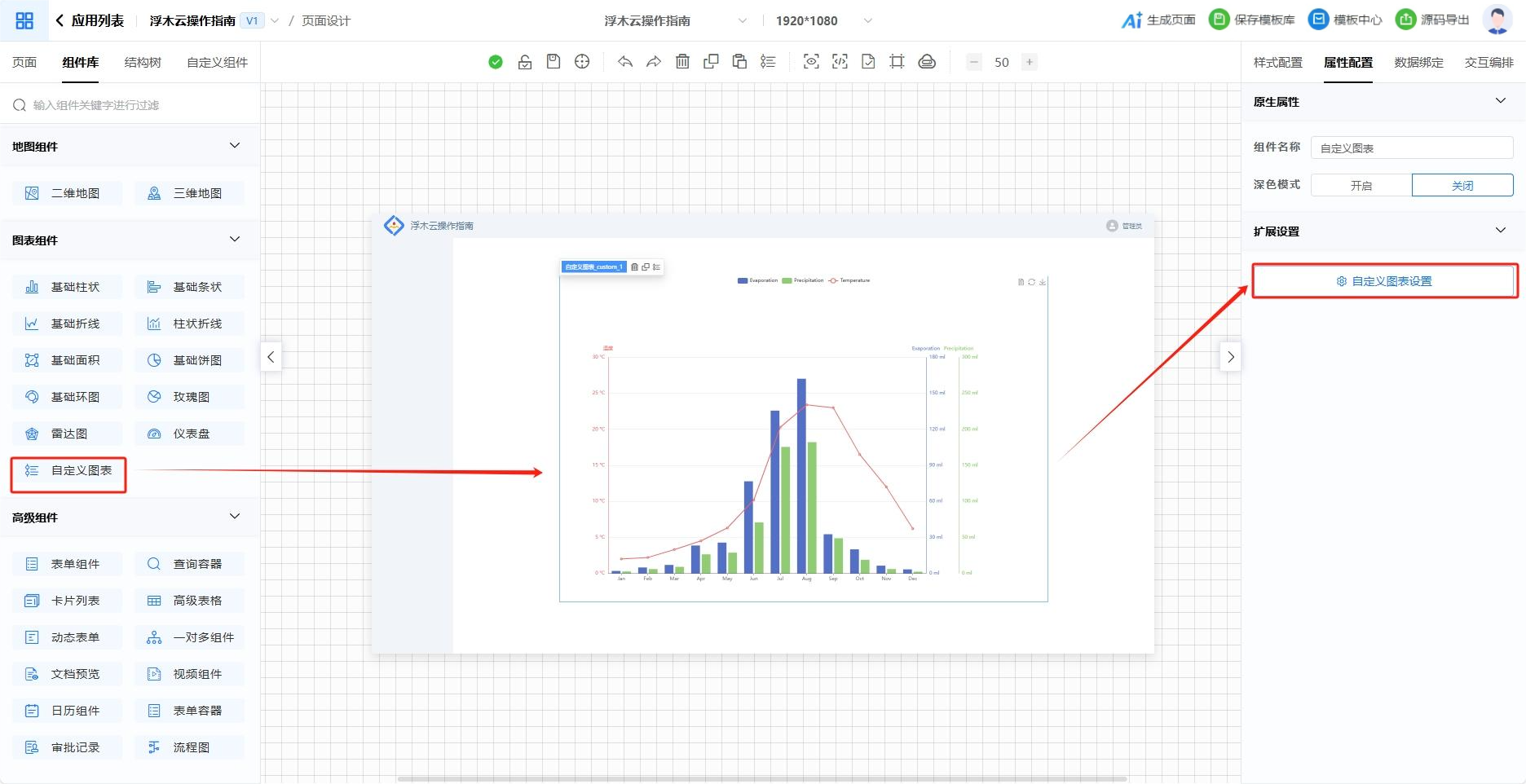
Task: Open the code view icon
Action: click(x=840, y=62)
